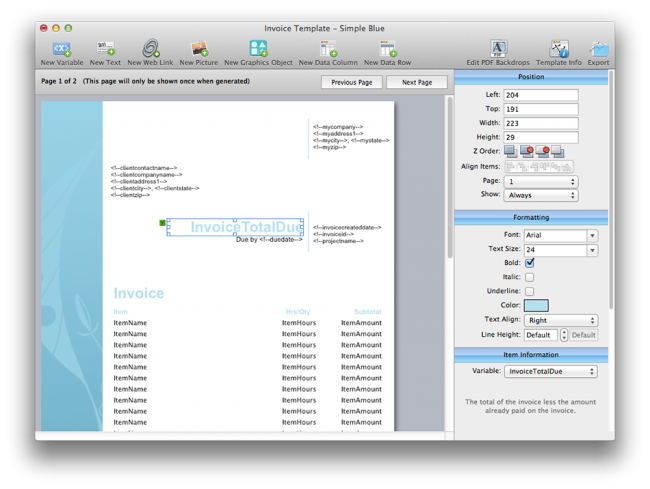Insert New Text element
Image resolution: width=650 pixels, height=489 pixels.
[105, 53]
